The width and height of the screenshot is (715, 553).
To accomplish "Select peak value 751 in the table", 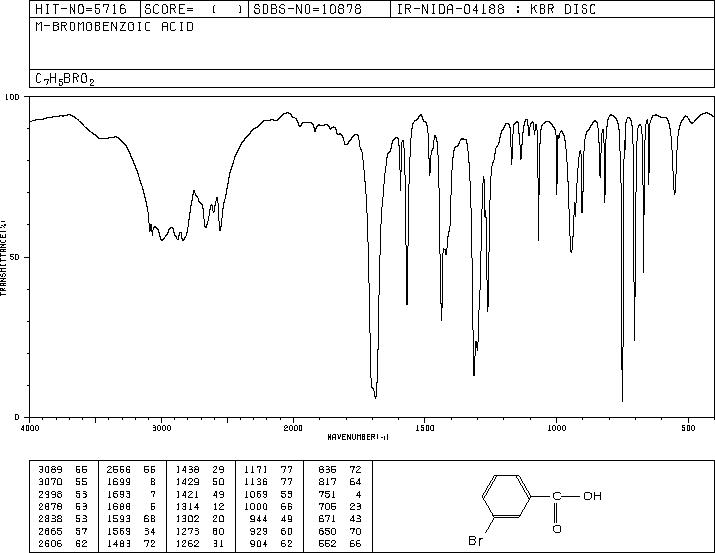I will coord(327,494).
